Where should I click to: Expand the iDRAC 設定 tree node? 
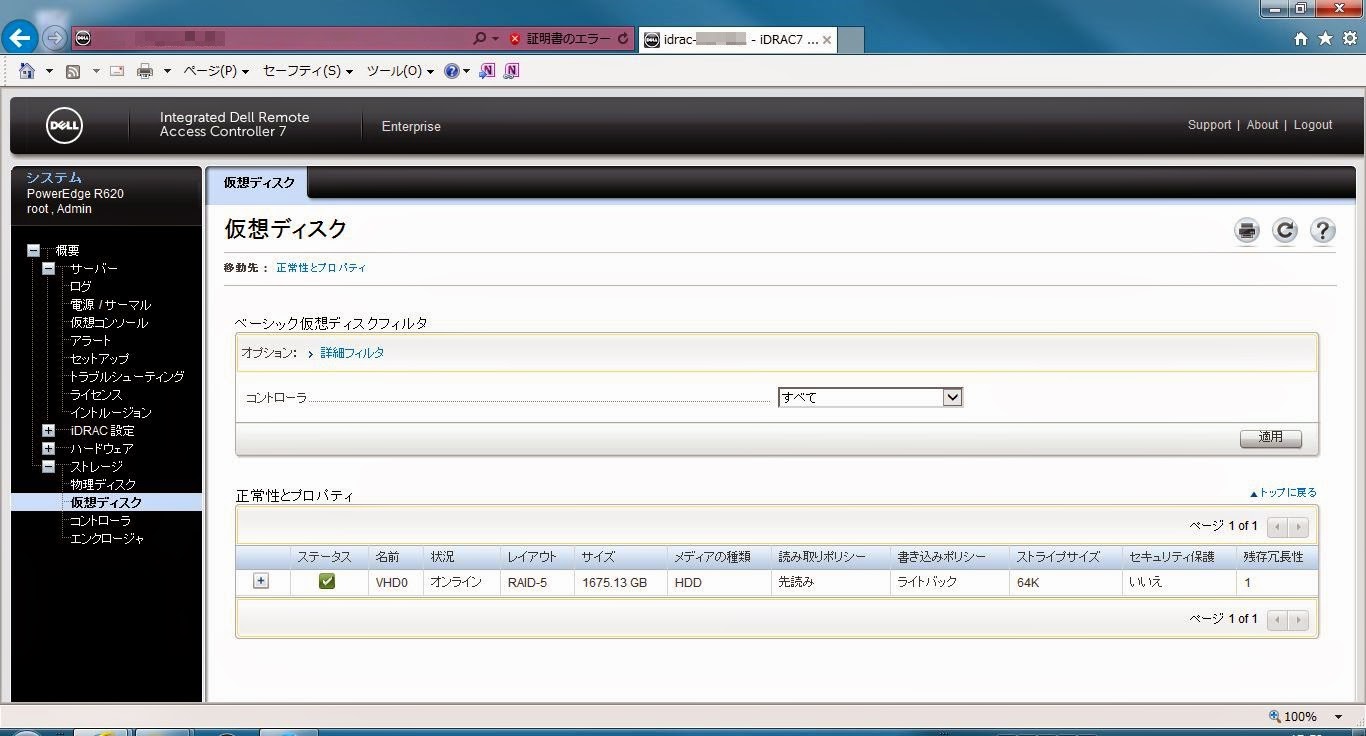(48, 431)
